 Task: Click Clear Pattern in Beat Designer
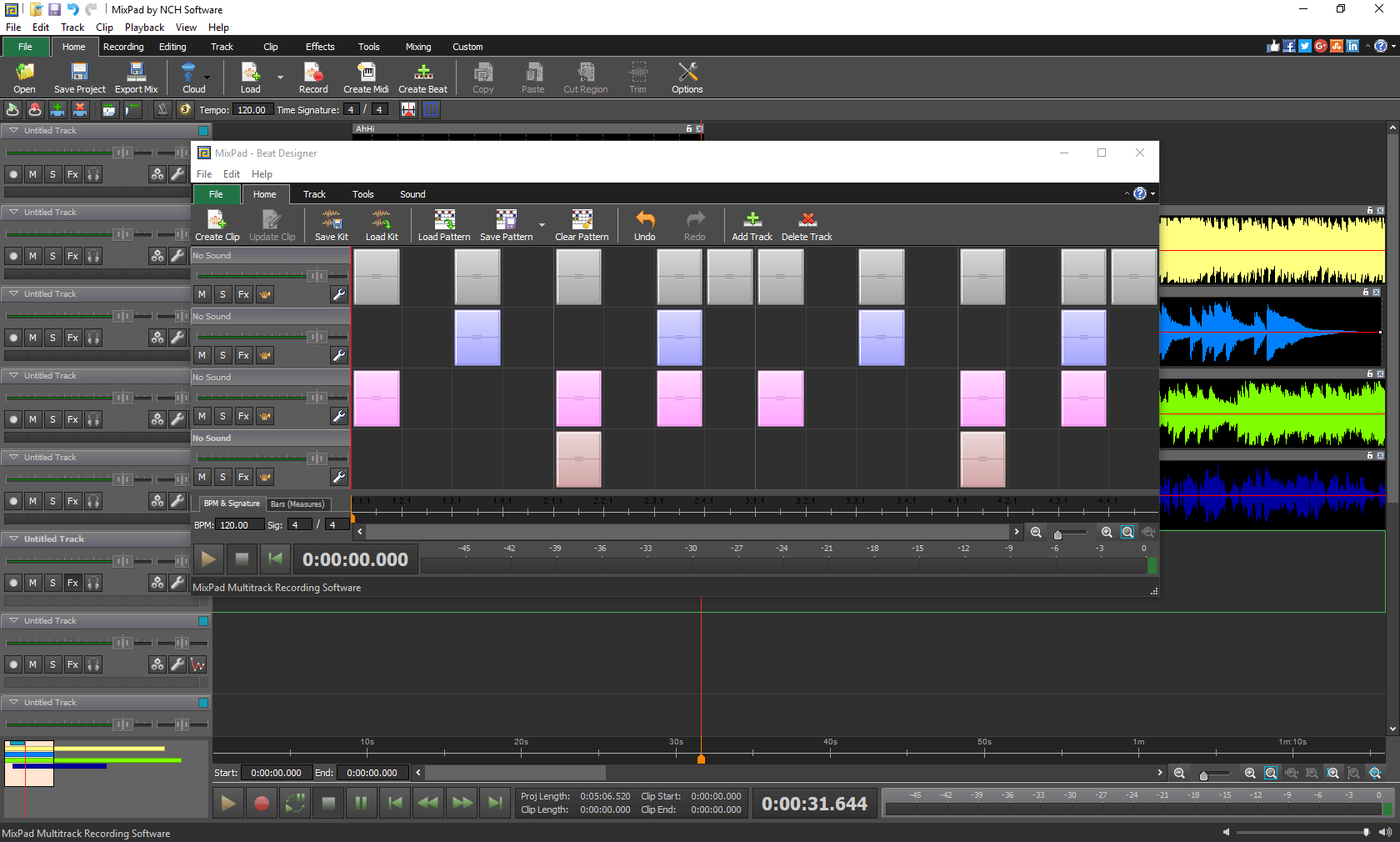click(x=581, y=223)
